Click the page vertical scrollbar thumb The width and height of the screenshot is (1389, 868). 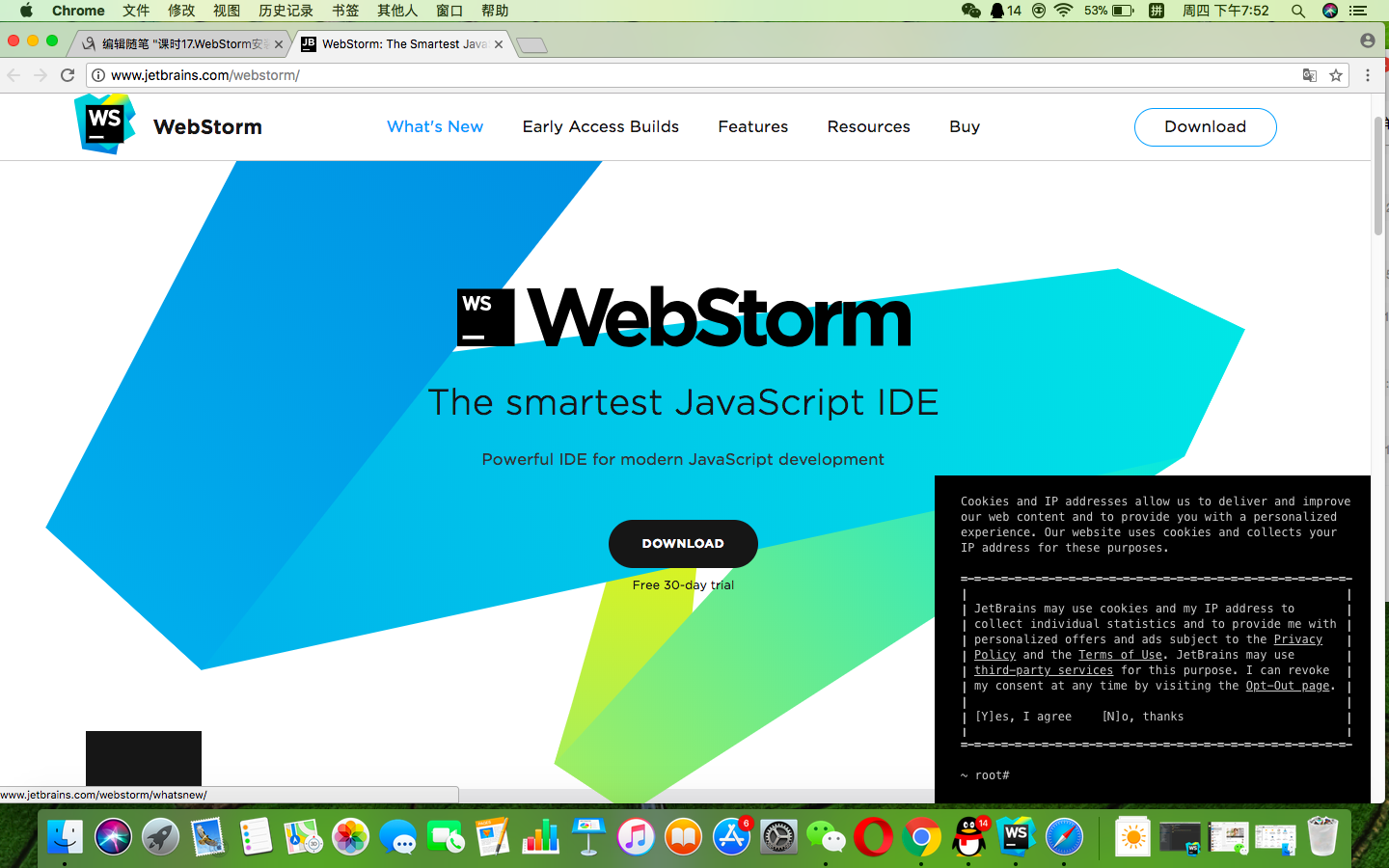(x=1378, y=176)
